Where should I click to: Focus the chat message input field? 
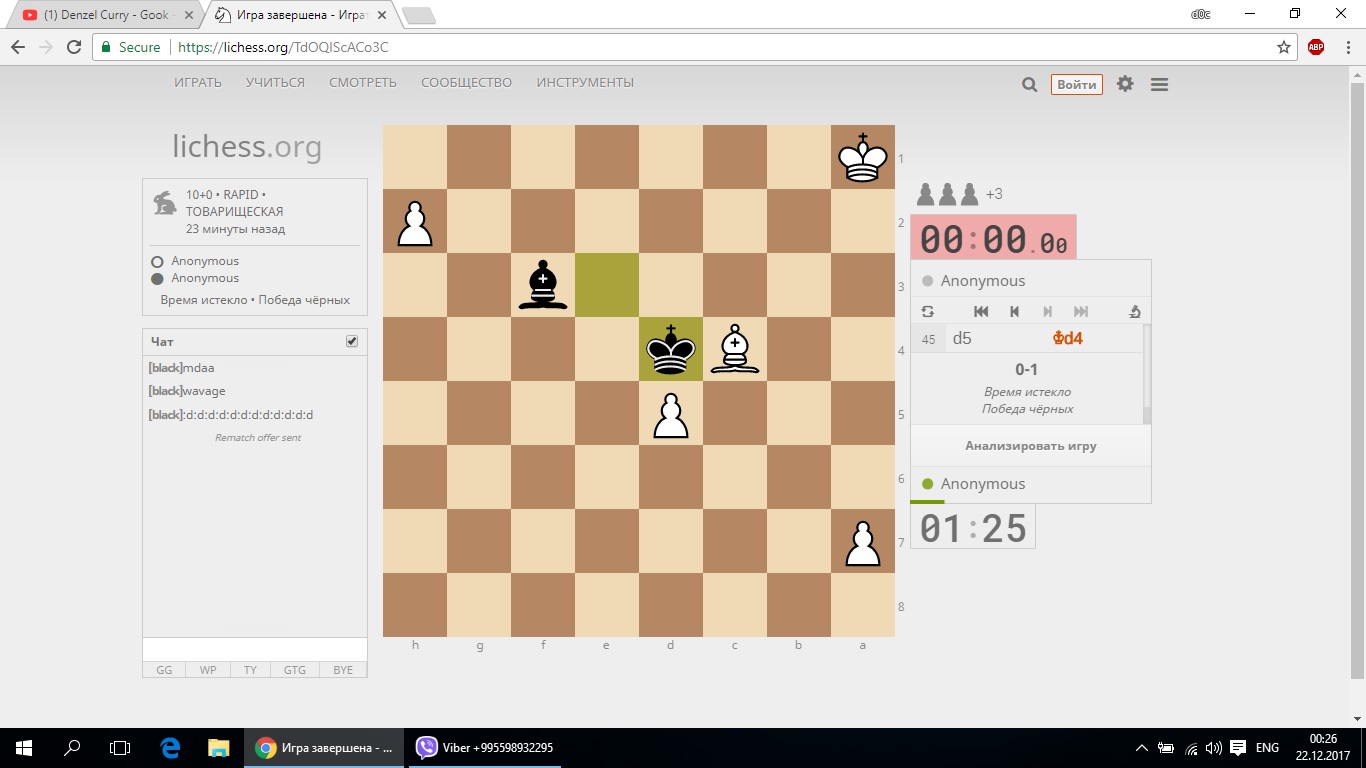pyautogui.click(x=255, y=649)
